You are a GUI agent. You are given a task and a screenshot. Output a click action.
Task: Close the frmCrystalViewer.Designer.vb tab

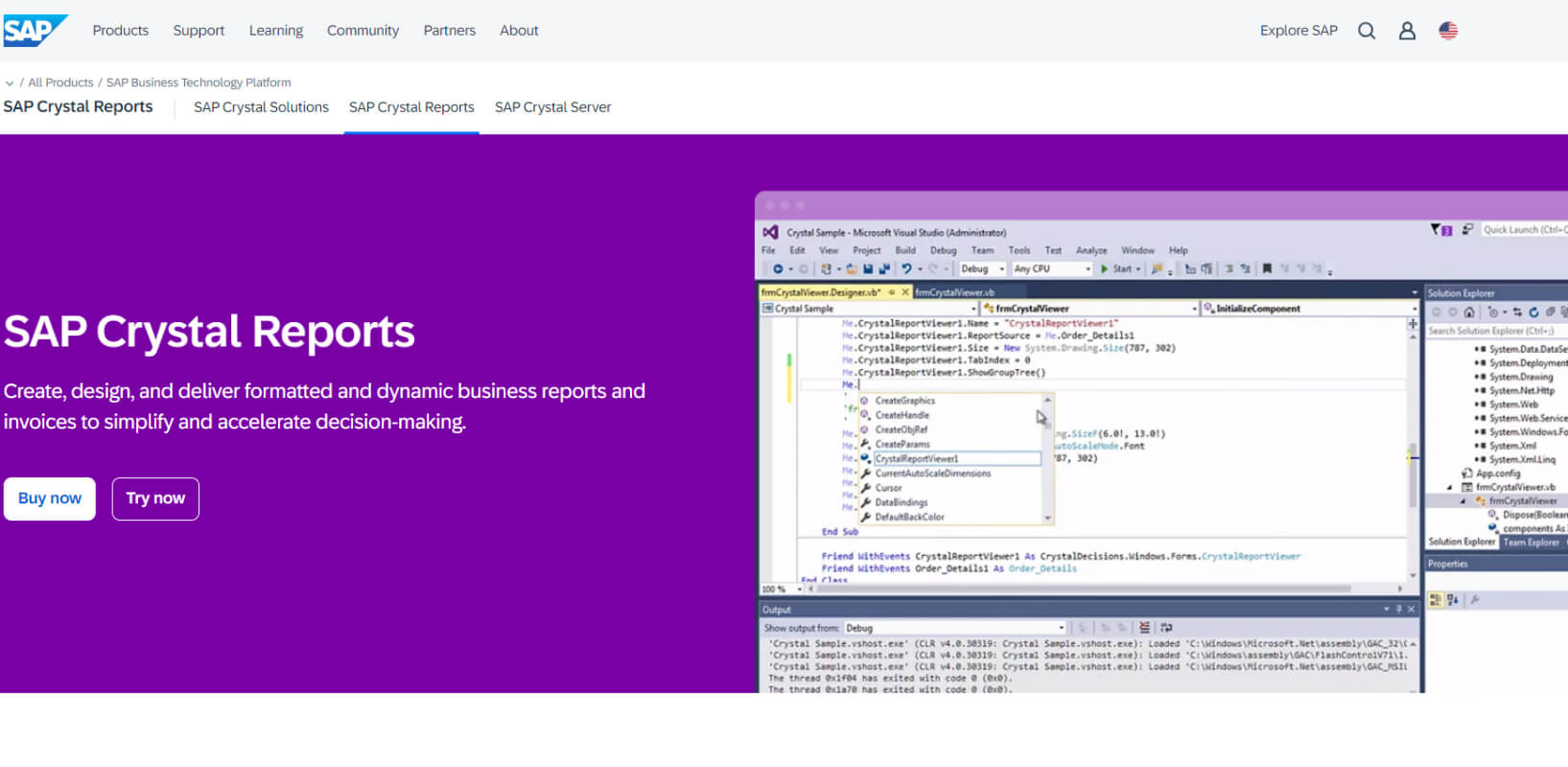(x=905, y=292)
